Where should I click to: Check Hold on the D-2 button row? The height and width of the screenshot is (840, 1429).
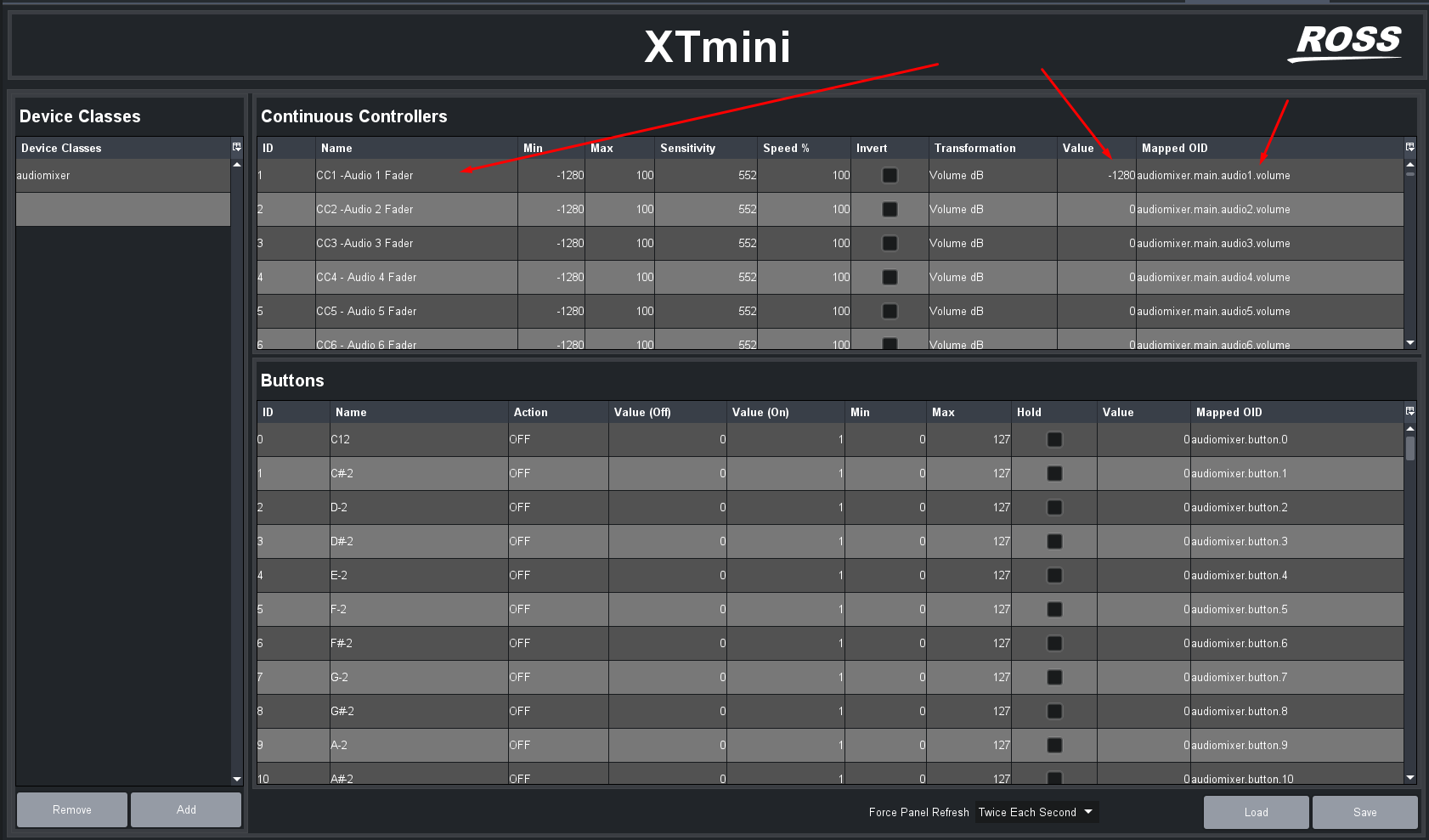click(1054, 507)
